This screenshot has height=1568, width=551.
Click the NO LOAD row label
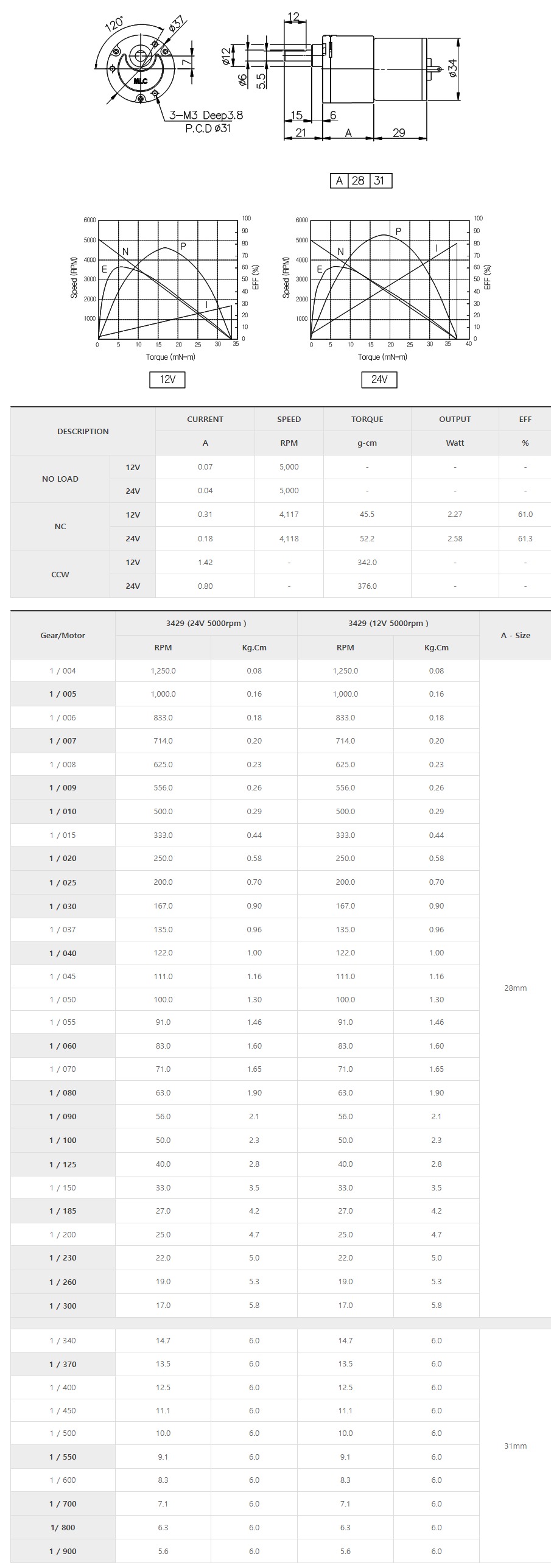pos(60,479)
